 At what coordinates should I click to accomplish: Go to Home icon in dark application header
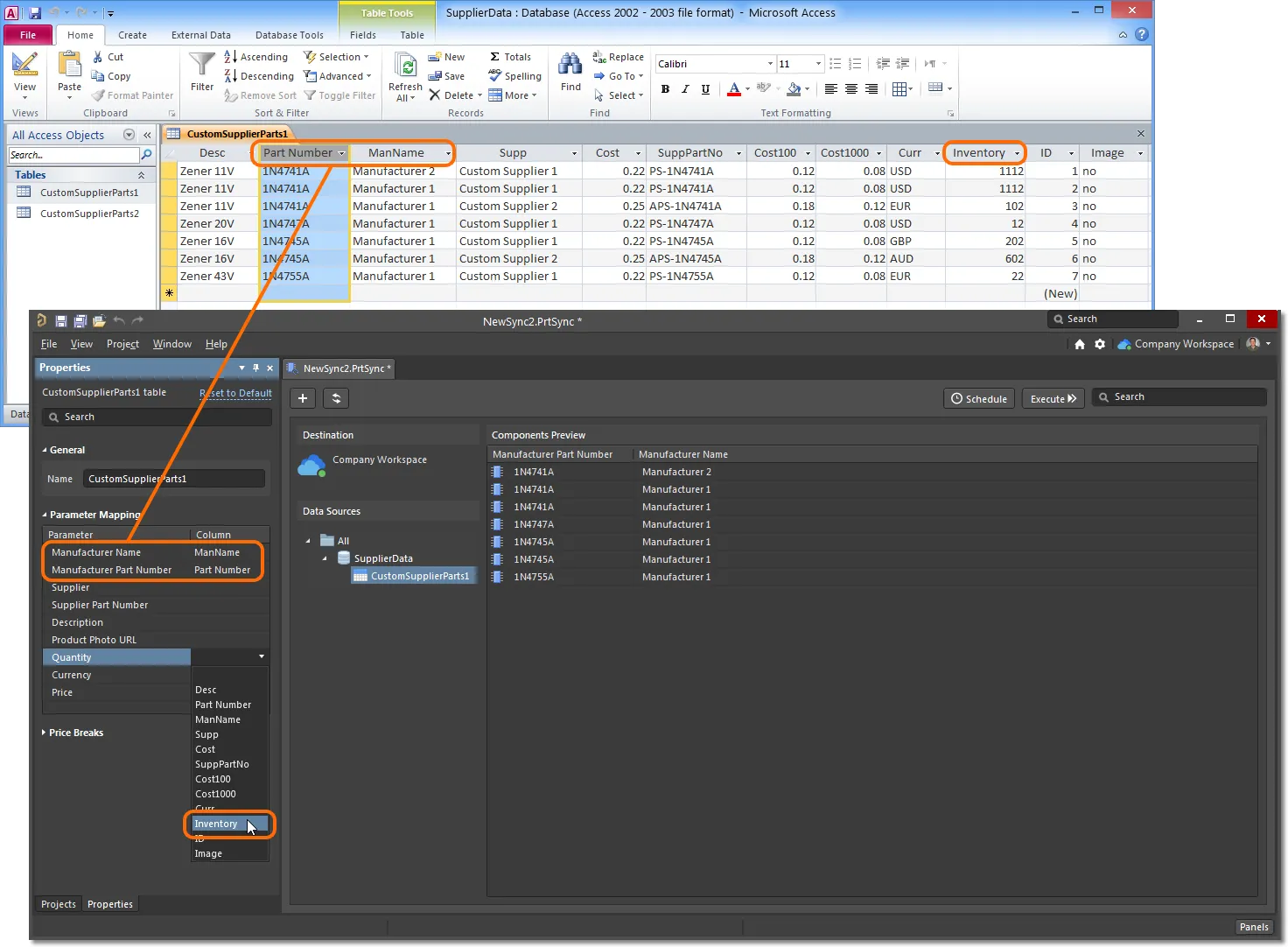(1080, 344)
